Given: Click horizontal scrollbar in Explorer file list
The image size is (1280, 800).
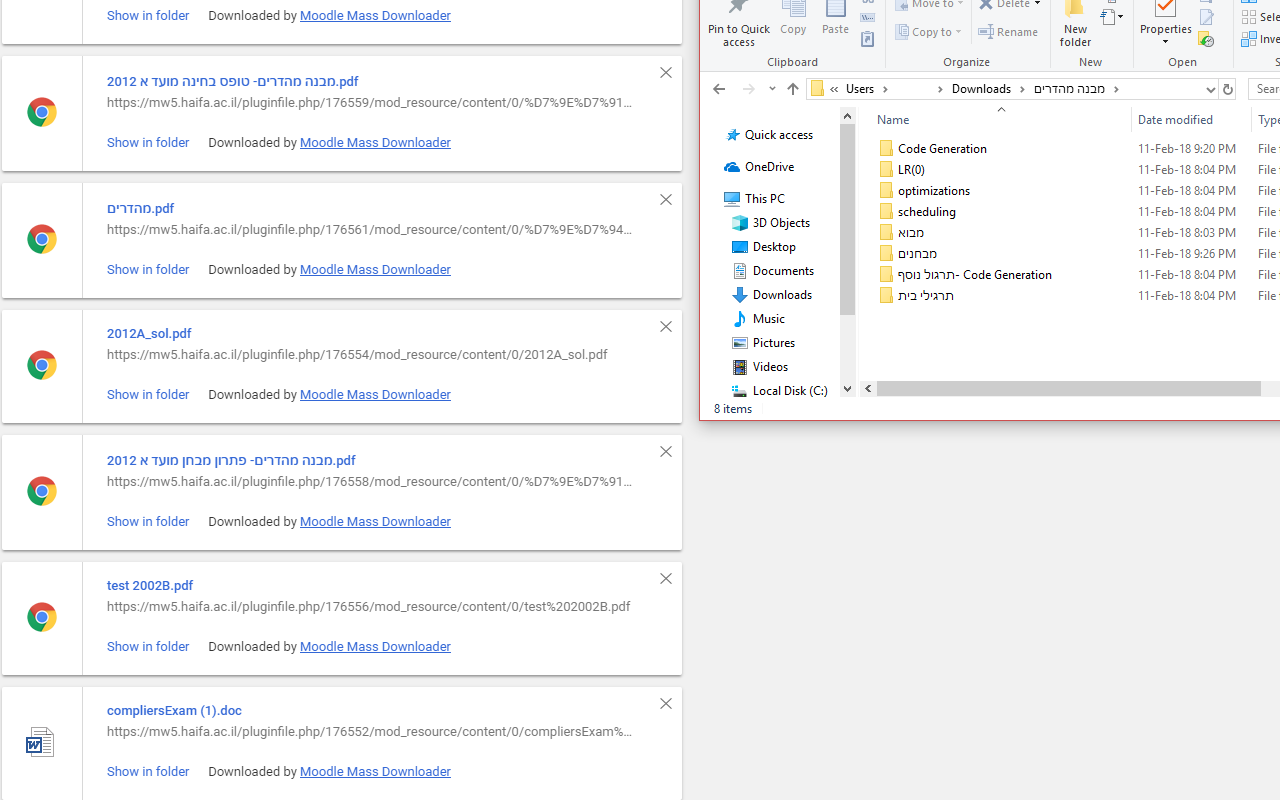Looking at the screenshot, I should coord(1068,389).
